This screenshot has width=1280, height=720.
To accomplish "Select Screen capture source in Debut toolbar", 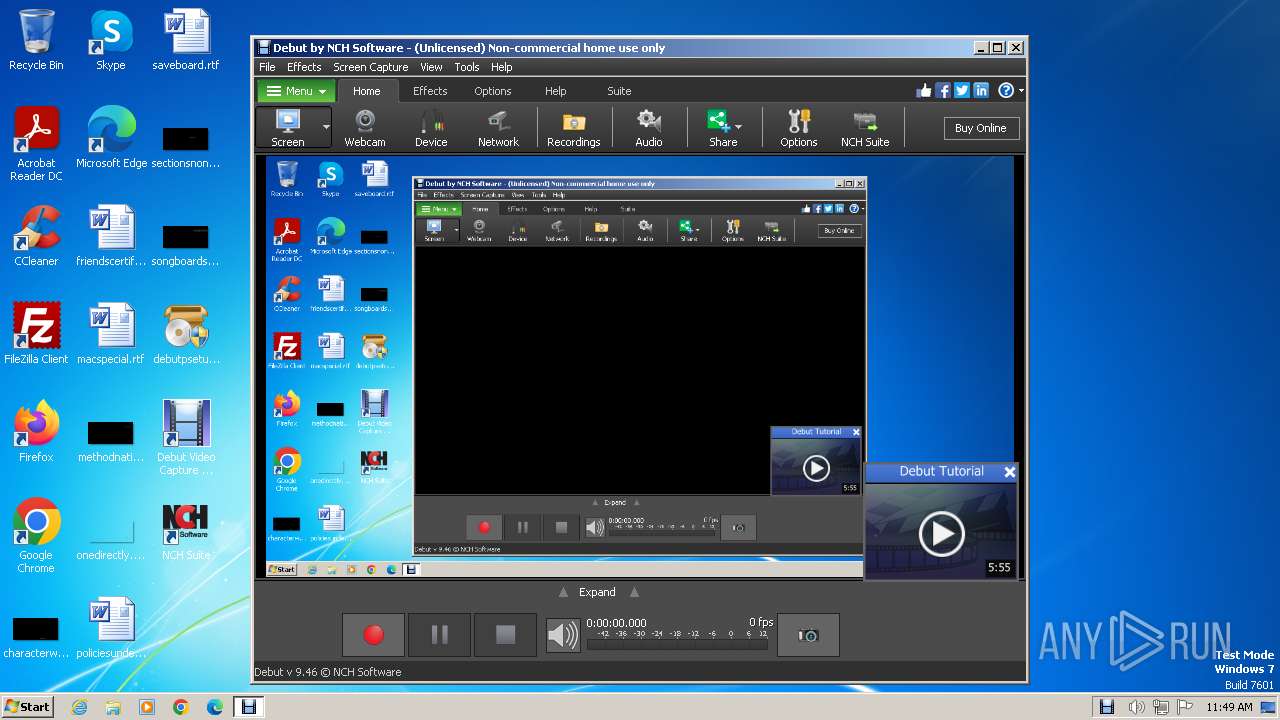I will tap(288, 128).
